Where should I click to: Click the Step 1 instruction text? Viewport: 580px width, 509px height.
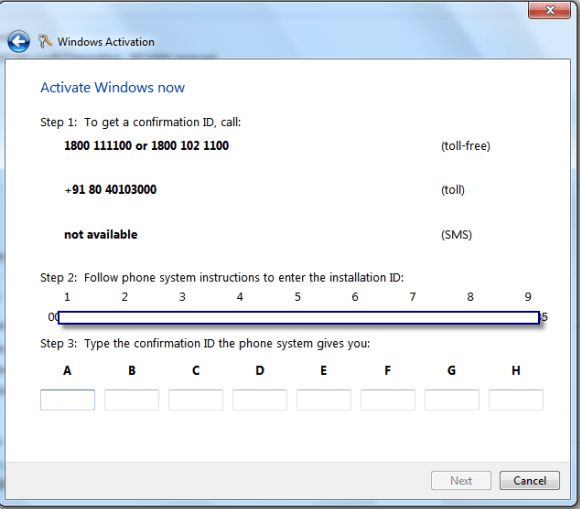pyautogui.click(x=141, y=122)
